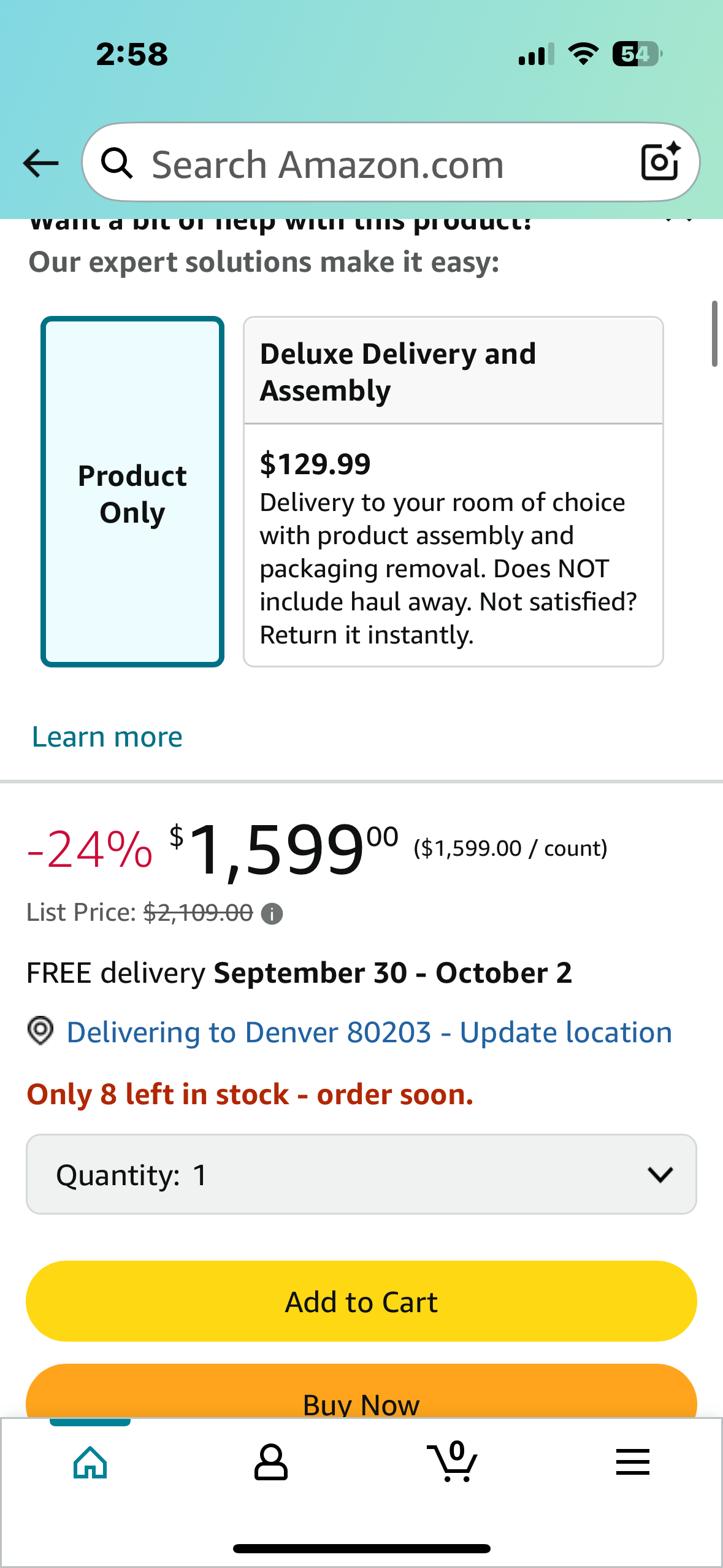Open the hamburger menu icon

[632, 1462]
